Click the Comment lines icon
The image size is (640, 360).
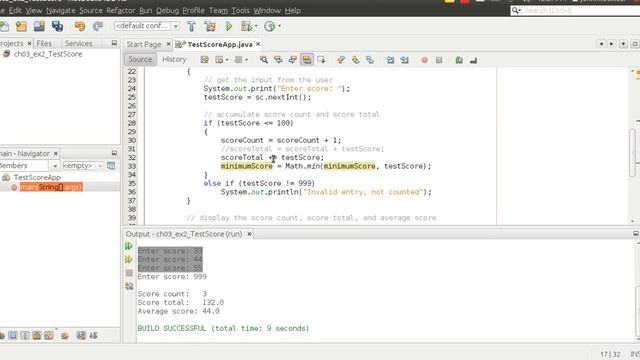459,60
